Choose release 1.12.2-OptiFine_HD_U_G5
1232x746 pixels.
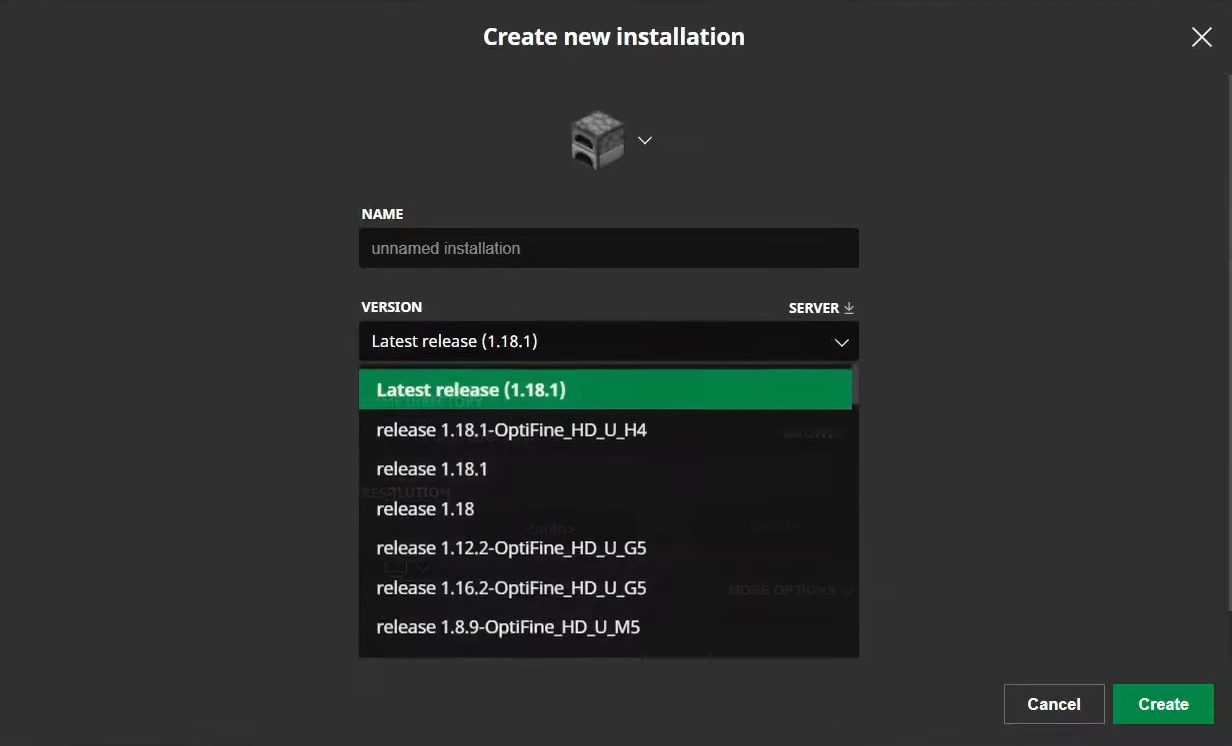(511, 548)
